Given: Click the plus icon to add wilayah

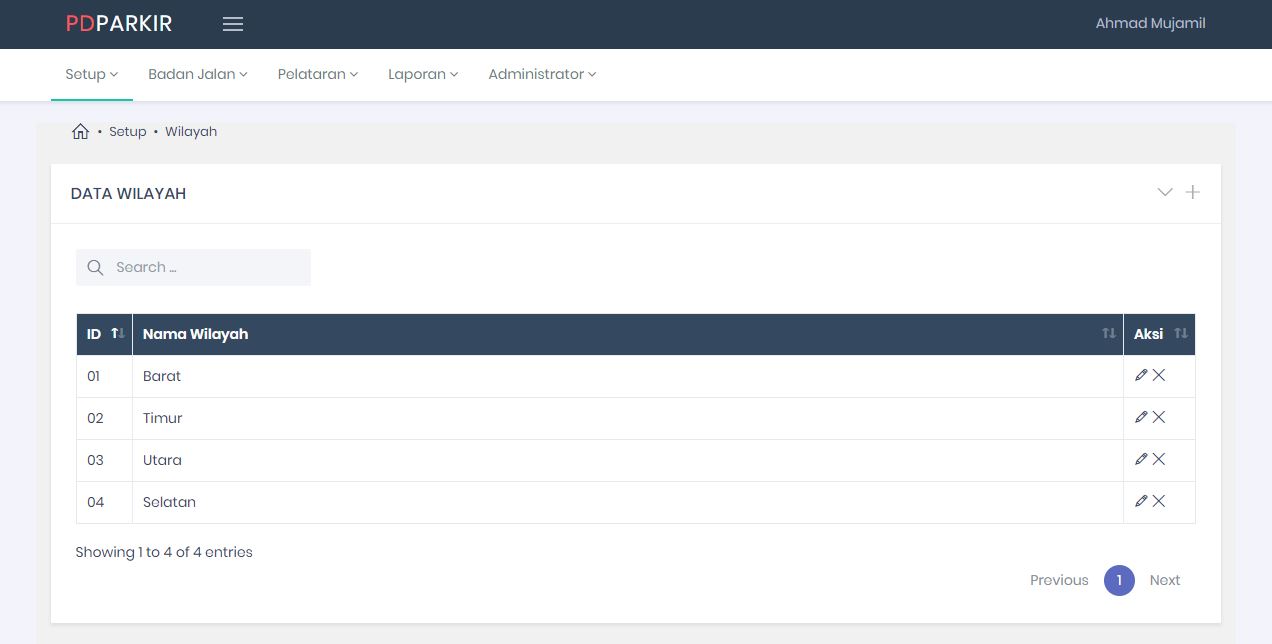Looking at the screenshot, I should pos(1192,192).
